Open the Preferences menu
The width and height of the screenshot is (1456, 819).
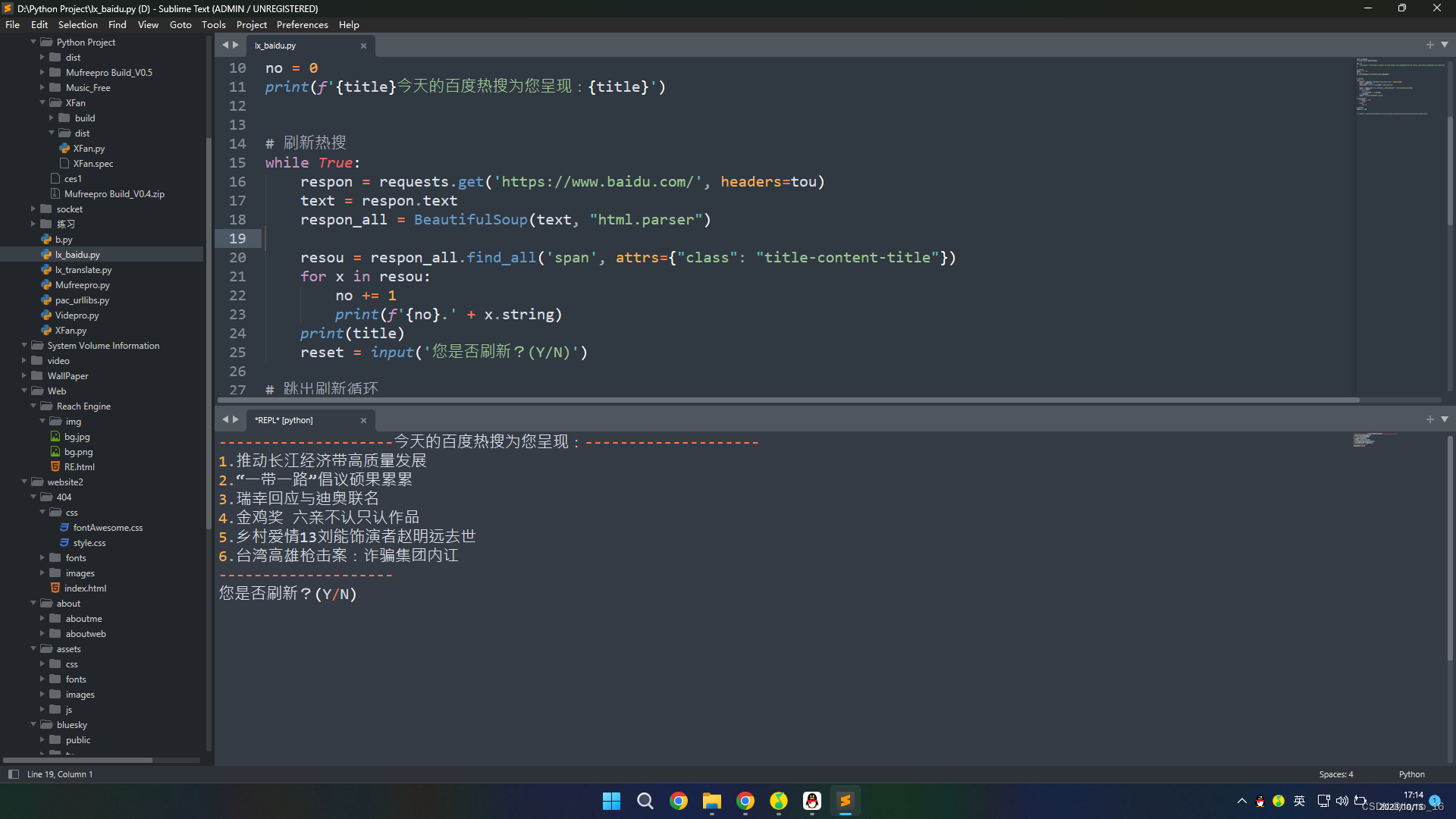[302, 24]
